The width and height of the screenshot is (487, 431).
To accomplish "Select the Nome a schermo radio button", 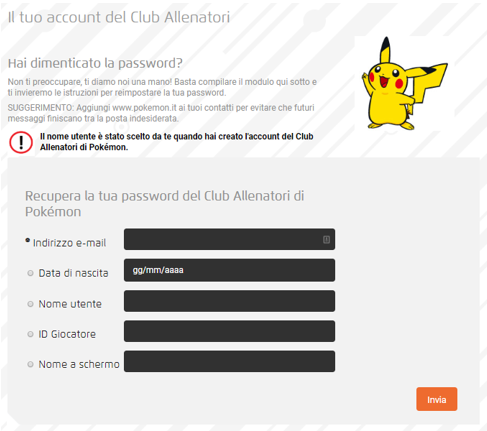I will click(x=30, y=364).
